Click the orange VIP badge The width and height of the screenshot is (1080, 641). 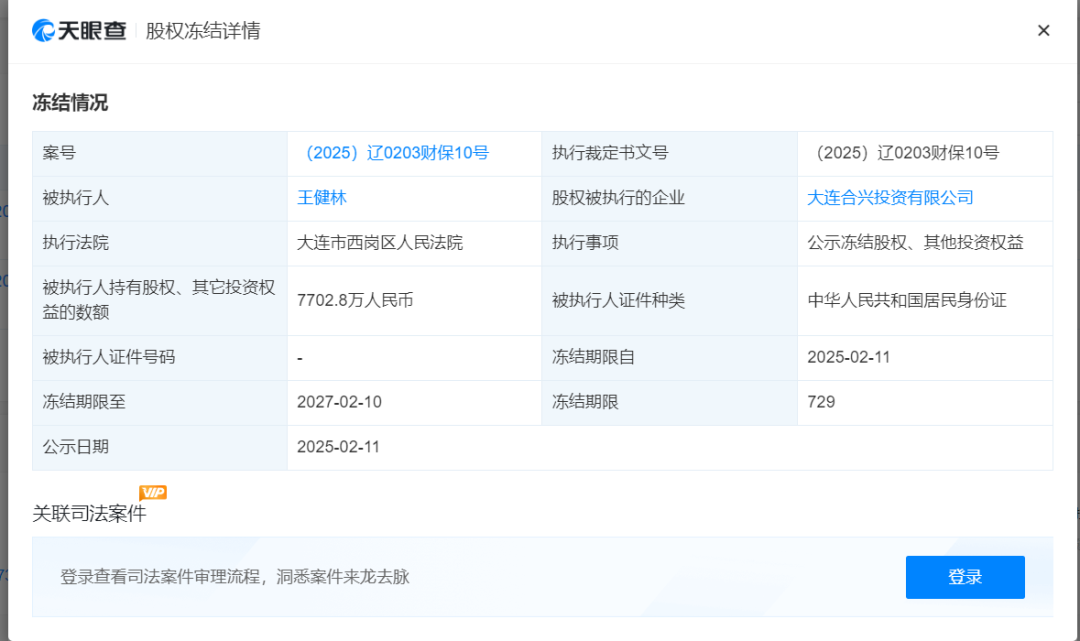coord(152,492)
